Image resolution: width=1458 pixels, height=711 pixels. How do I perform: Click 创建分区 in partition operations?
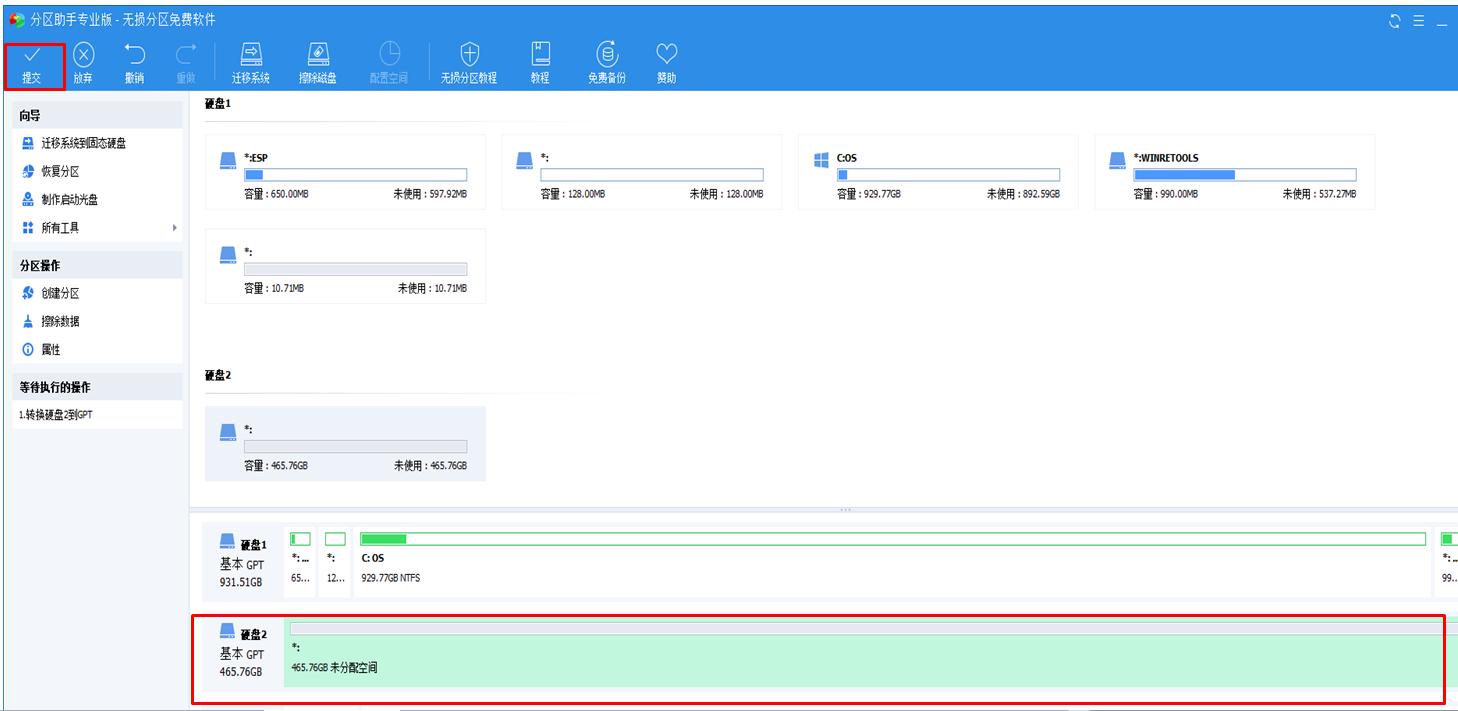click(x=60, y=294)
